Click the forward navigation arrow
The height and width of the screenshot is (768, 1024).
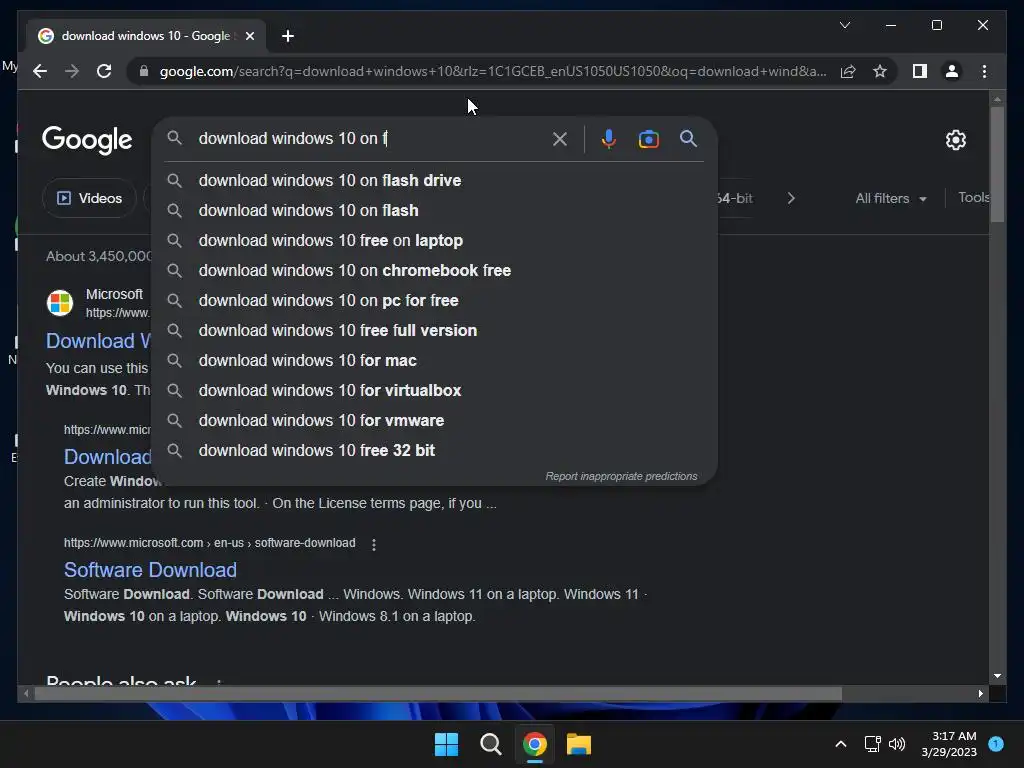pos(72,71)
